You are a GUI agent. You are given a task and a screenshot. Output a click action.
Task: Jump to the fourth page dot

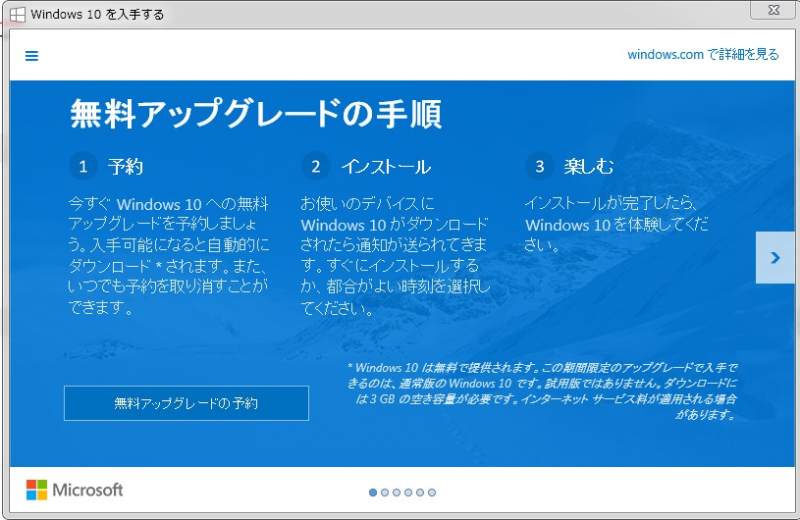409,492
